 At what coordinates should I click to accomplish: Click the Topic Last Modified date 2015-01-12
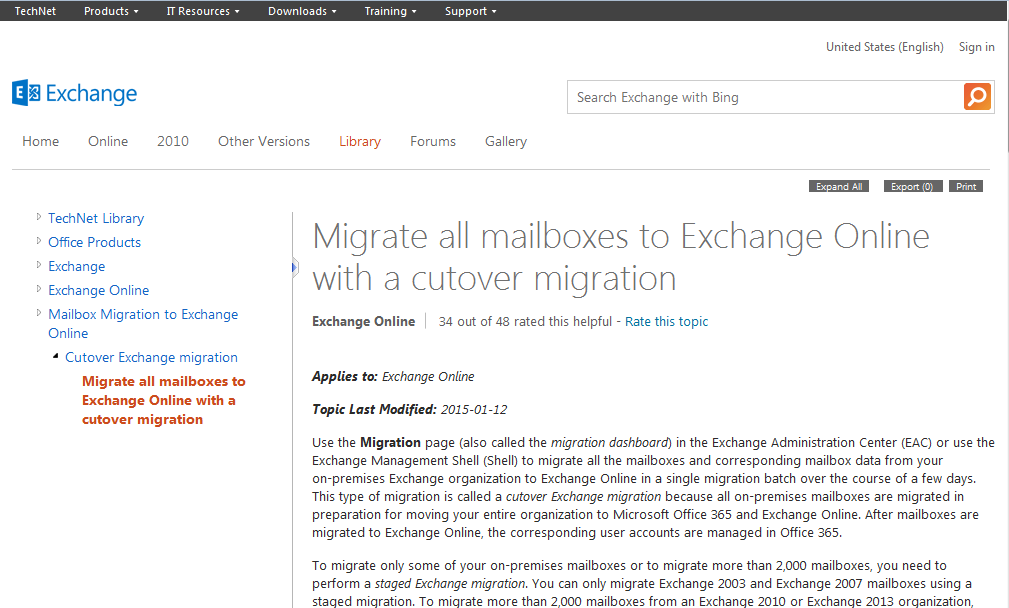pos(474,410)
